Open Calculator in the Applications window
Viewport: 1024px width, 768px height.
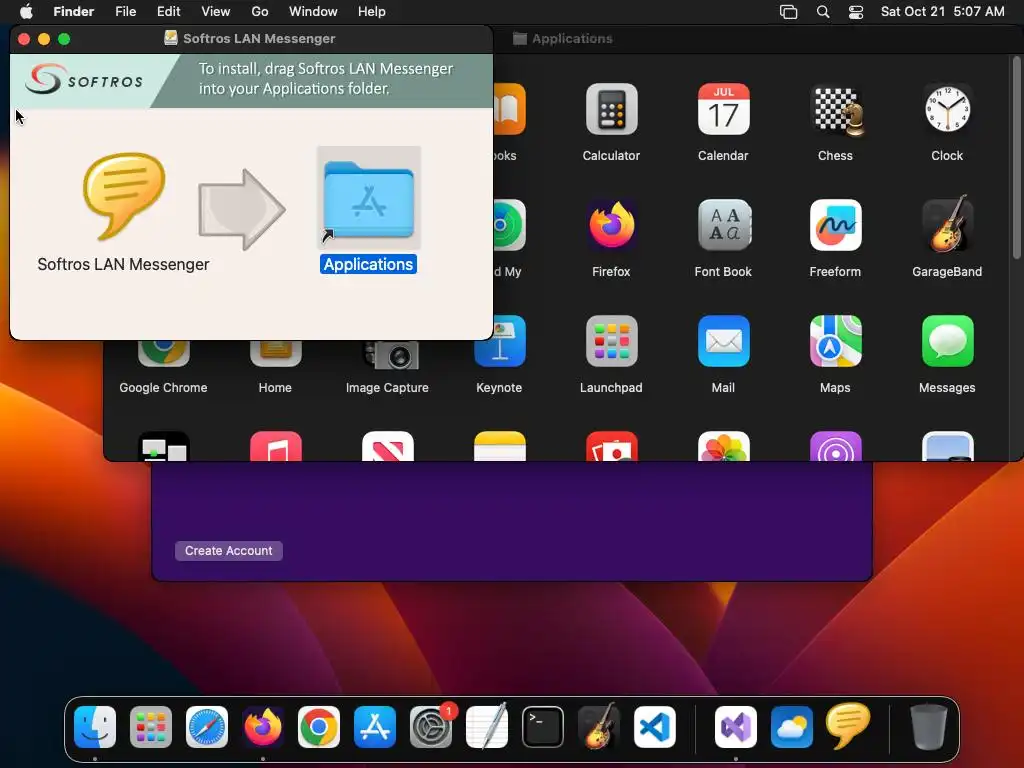611,109
